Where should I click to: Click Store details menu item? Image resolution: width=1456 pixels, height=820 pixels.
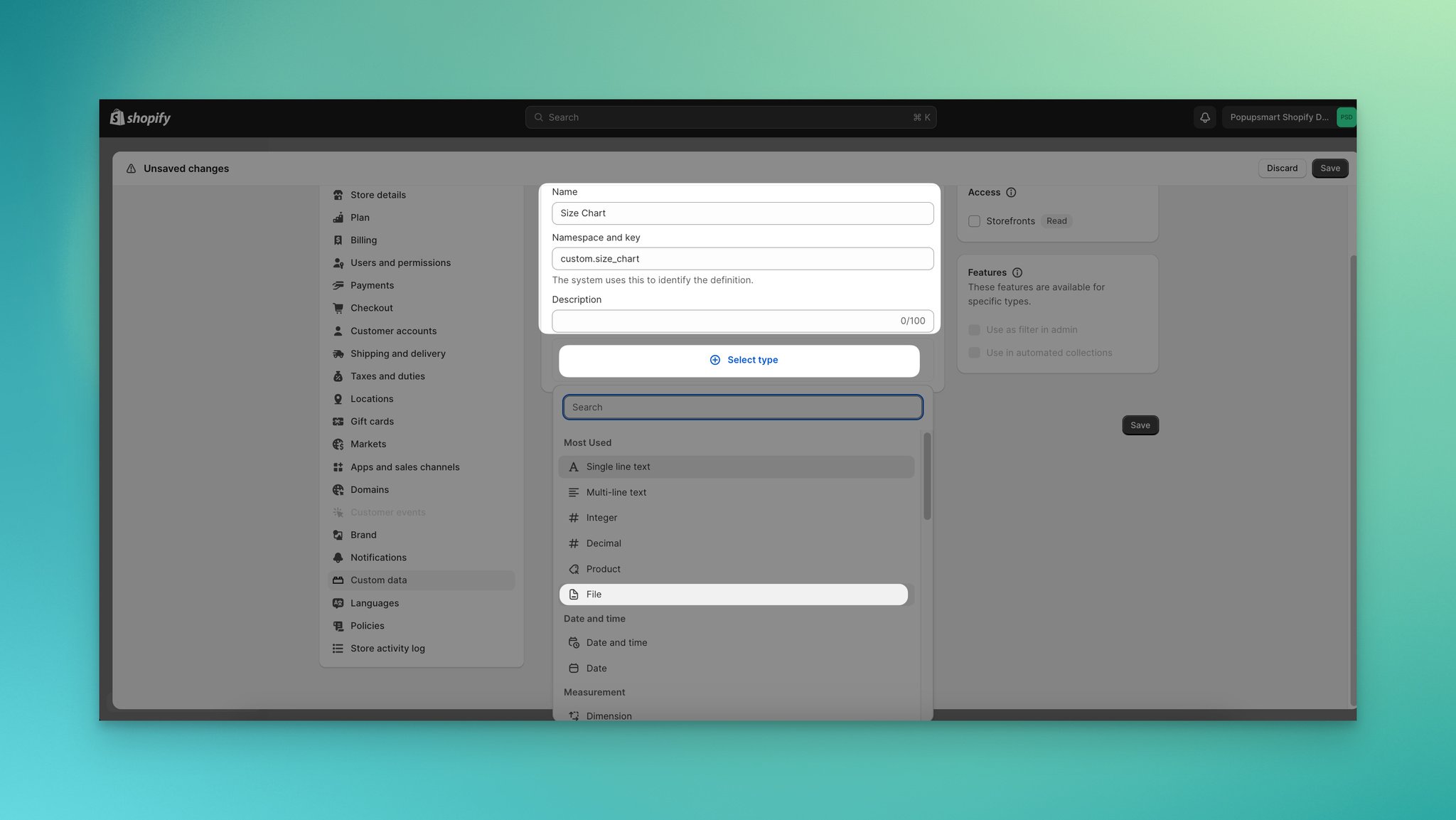point(378,195)
